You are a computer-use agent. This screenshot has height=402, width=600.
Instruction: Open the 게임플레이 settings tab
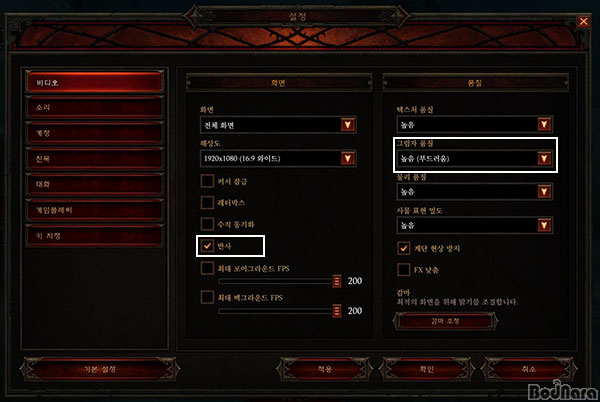coord(95,210)
